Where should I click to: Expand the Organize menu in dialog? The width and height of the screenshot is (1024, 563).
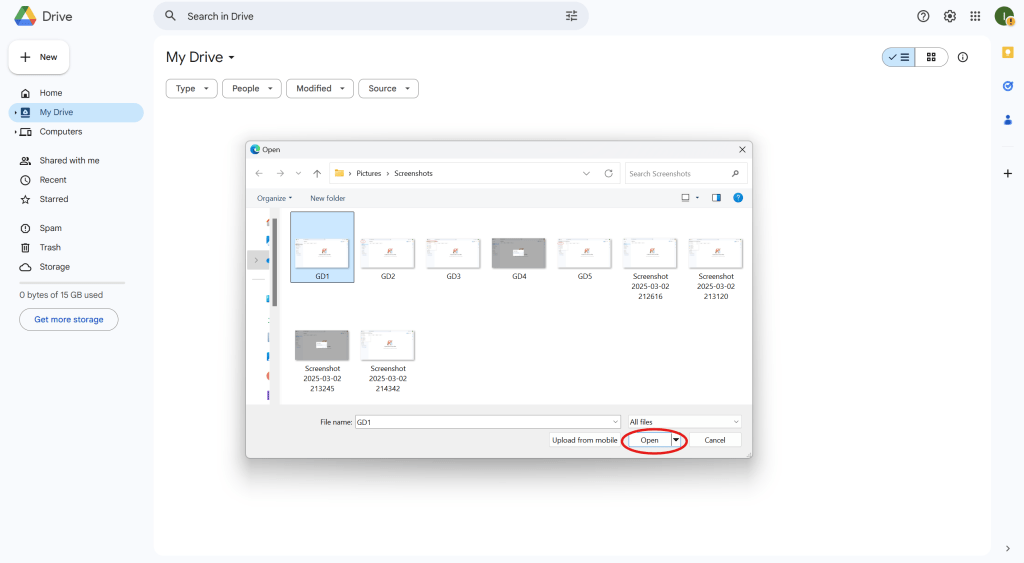[275, 198]
